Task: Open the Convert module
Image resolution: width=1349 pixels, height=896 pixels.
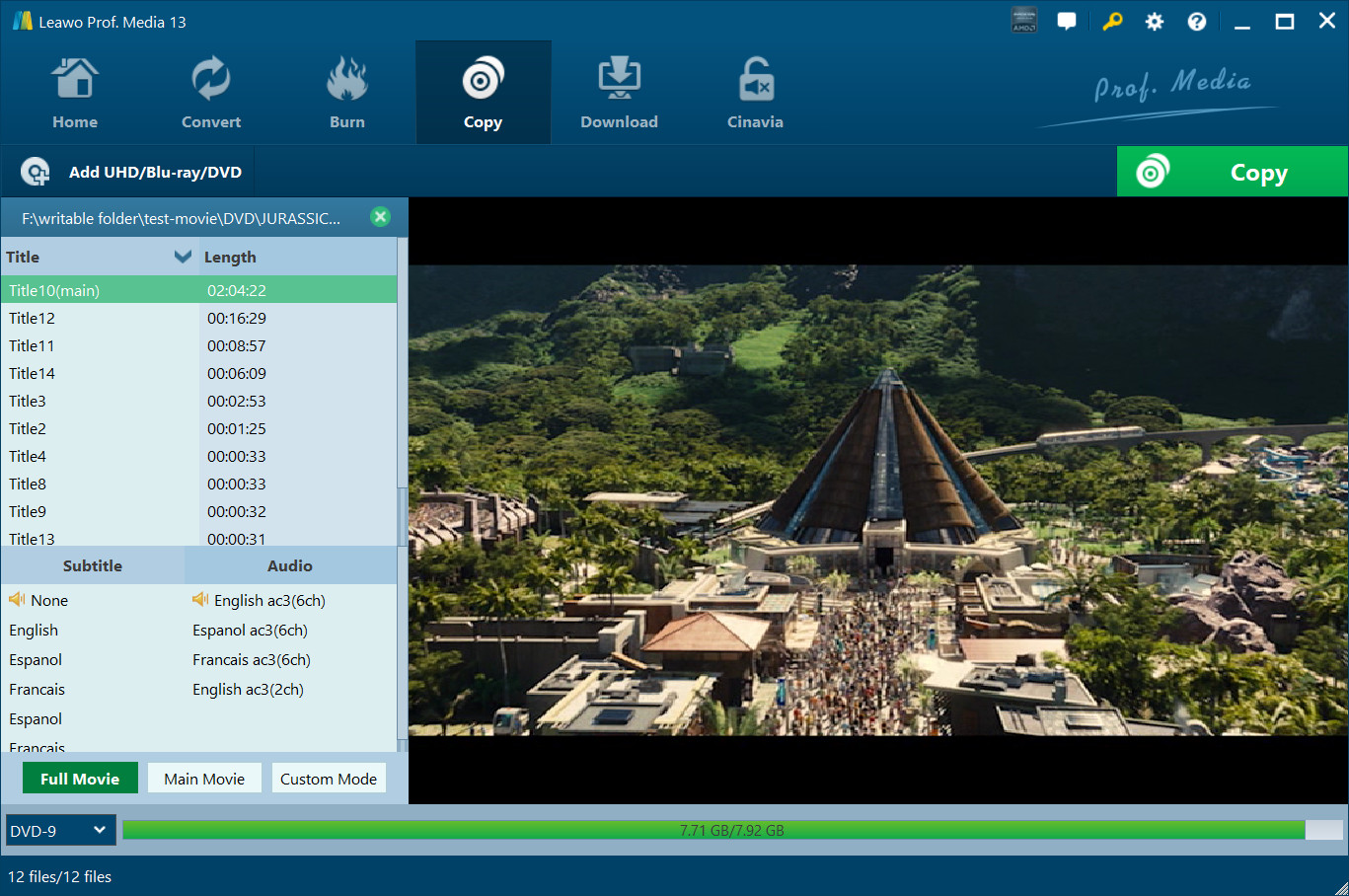Action: pyautogui.click(x=211, y=94)
